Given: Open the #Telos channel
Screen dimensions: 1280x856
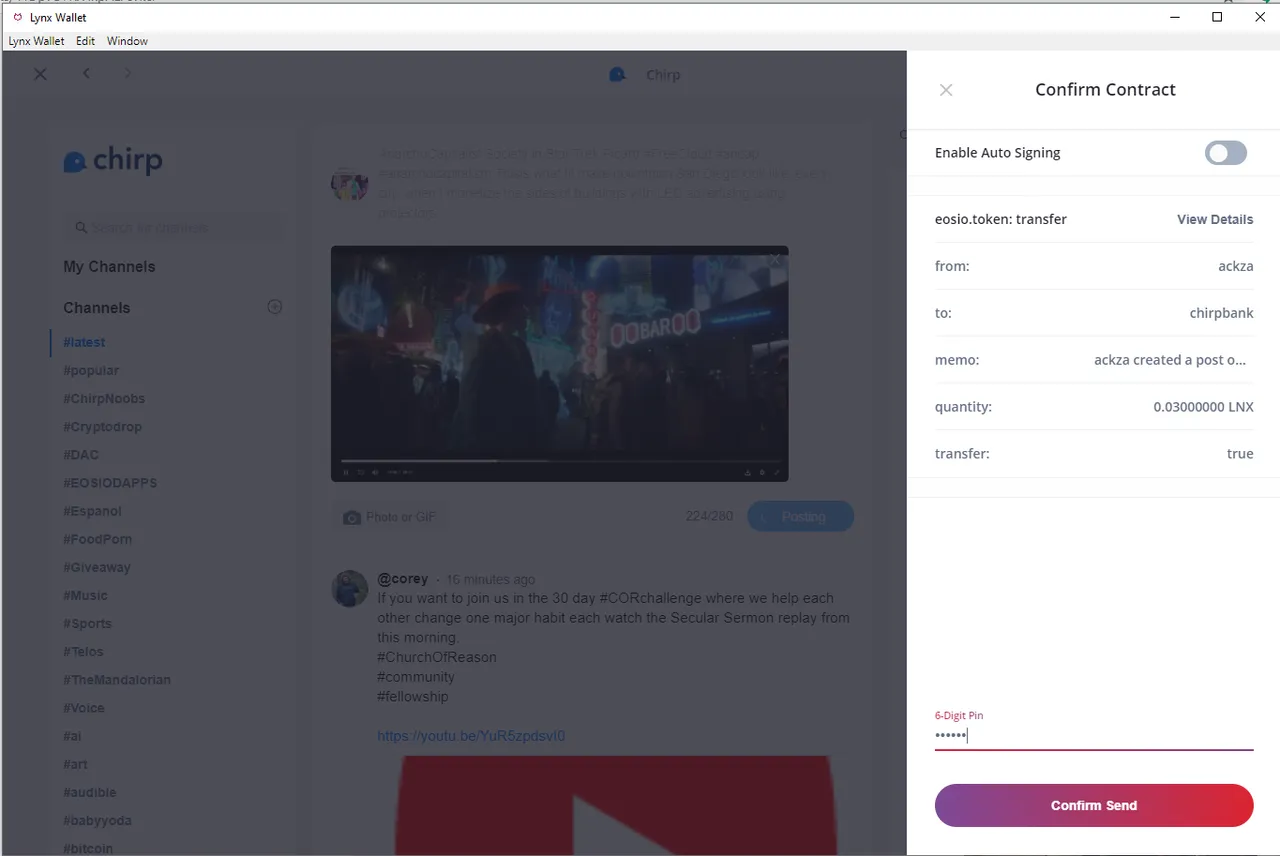Looking at the screenshot, I should (84, 651).
